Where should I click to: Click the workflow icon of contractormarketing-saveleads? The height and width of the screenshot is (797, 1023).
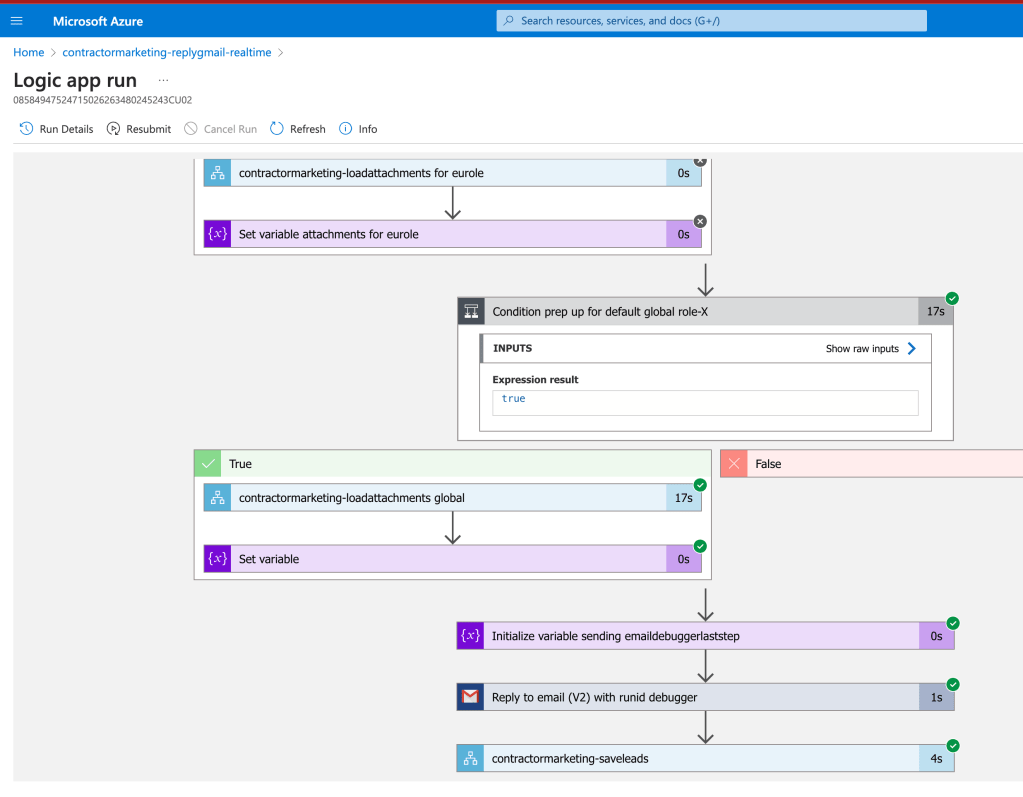(x=470, y=758)
